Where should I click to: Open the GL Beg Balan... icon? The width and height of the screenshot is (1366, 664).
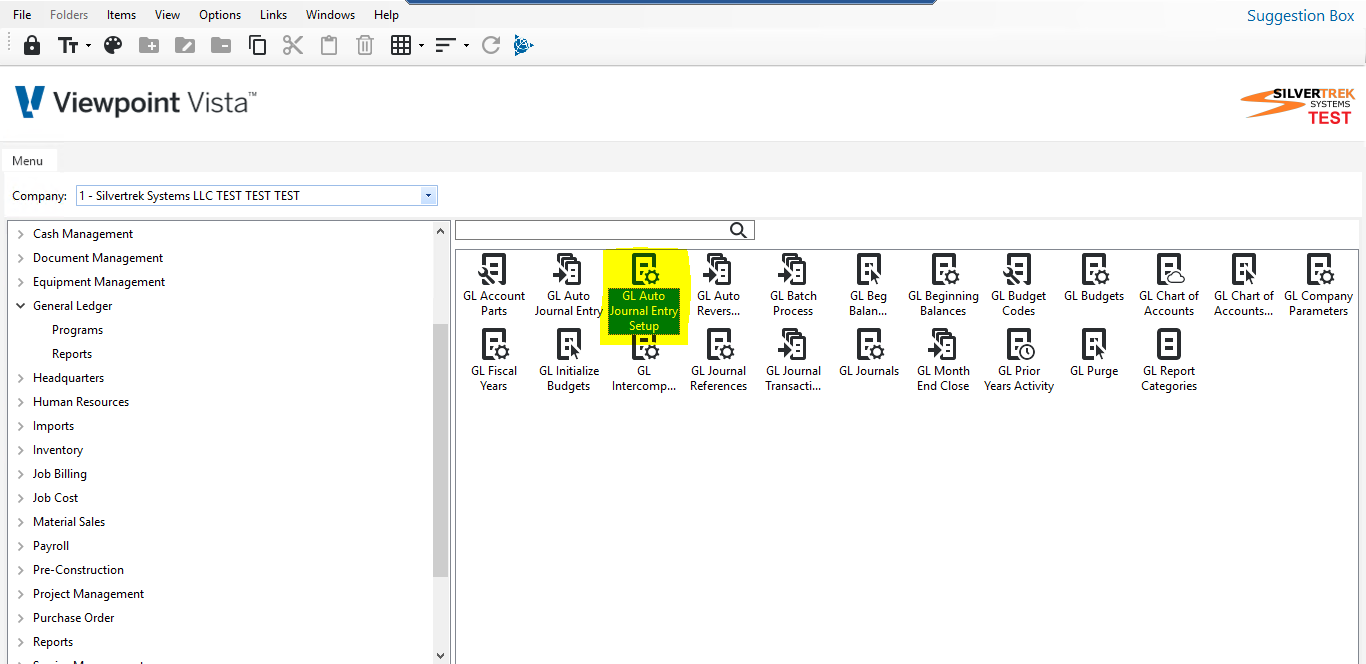(869, 286)
